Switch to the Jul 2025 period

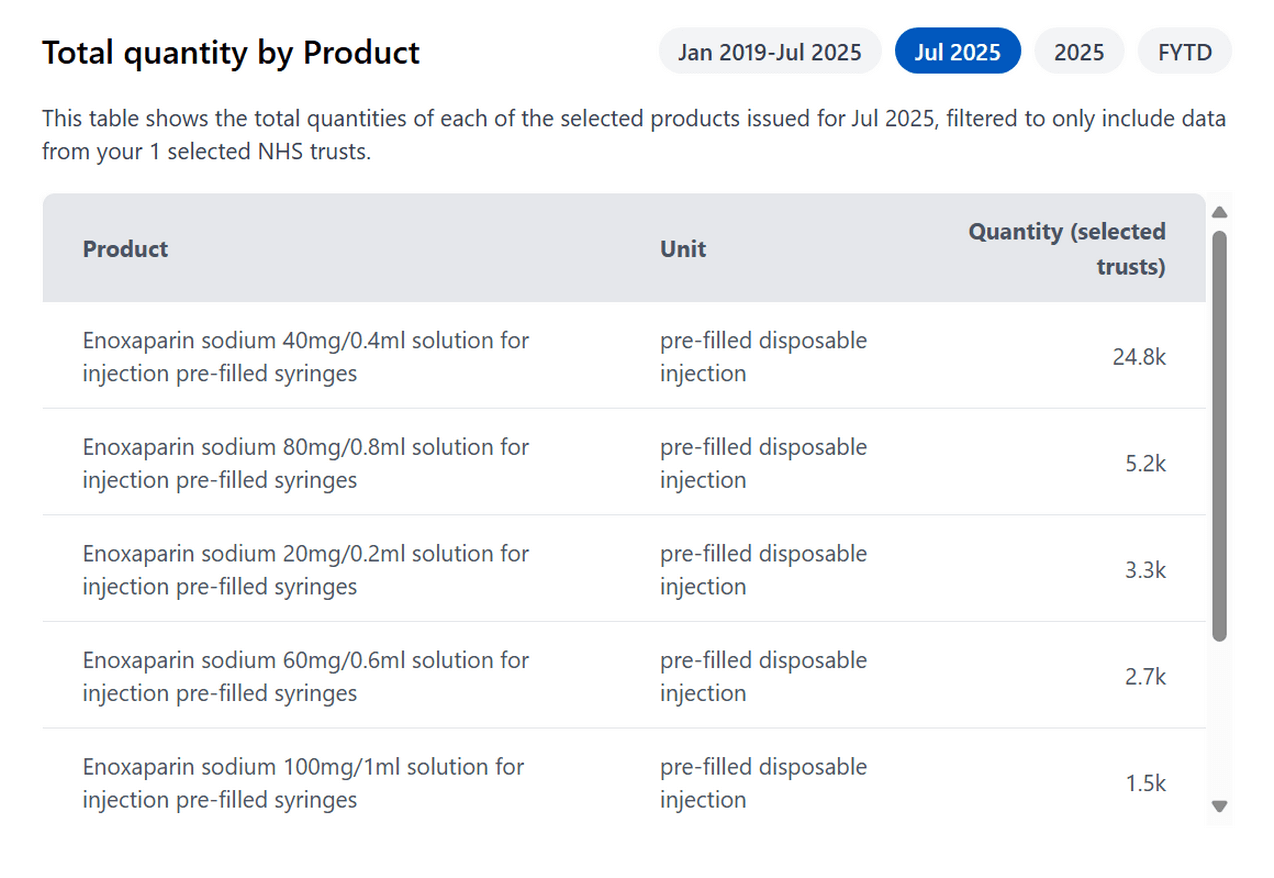click(x=957, y=52)
